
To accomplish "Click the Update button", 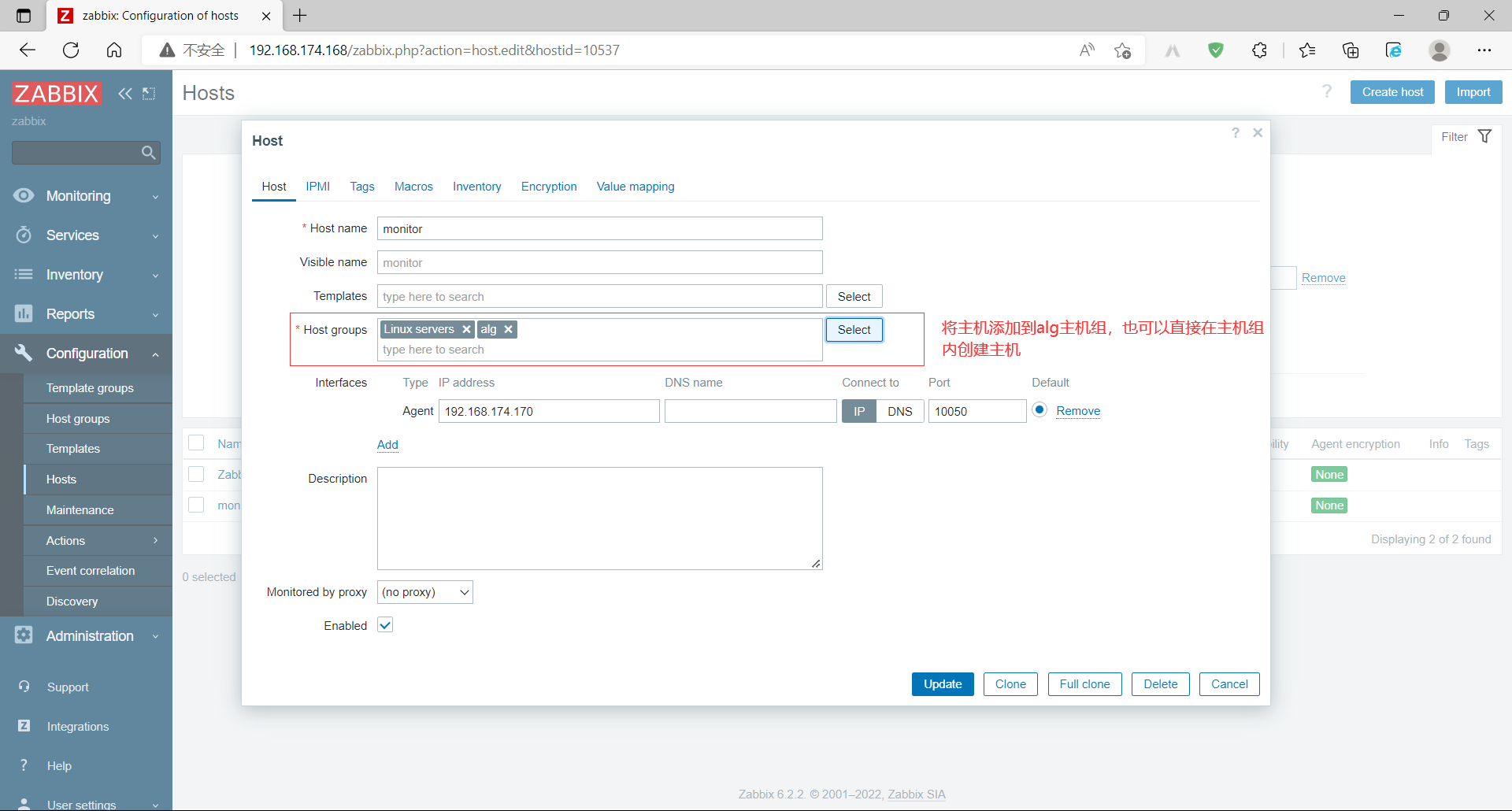I will pos(943,684).
